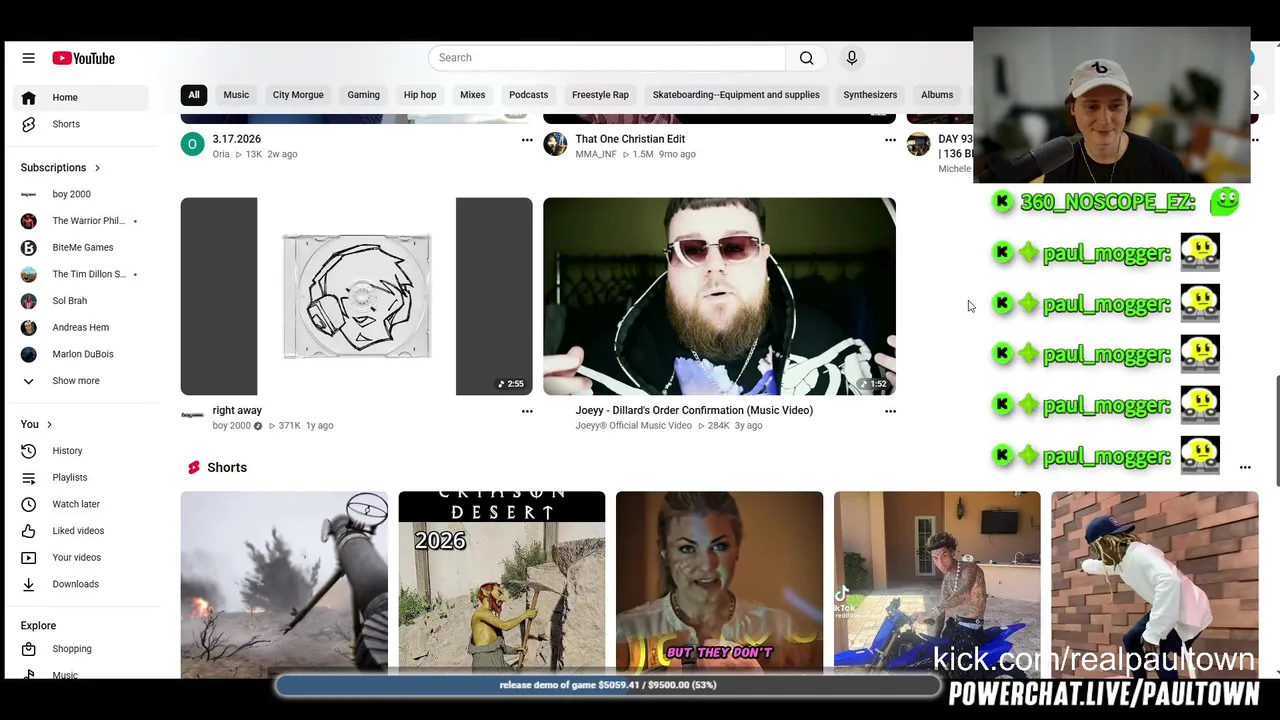Open the hamburger guide menu
Screen dimensions: 1280x720
pyautogui.click(x=28, y=58)
